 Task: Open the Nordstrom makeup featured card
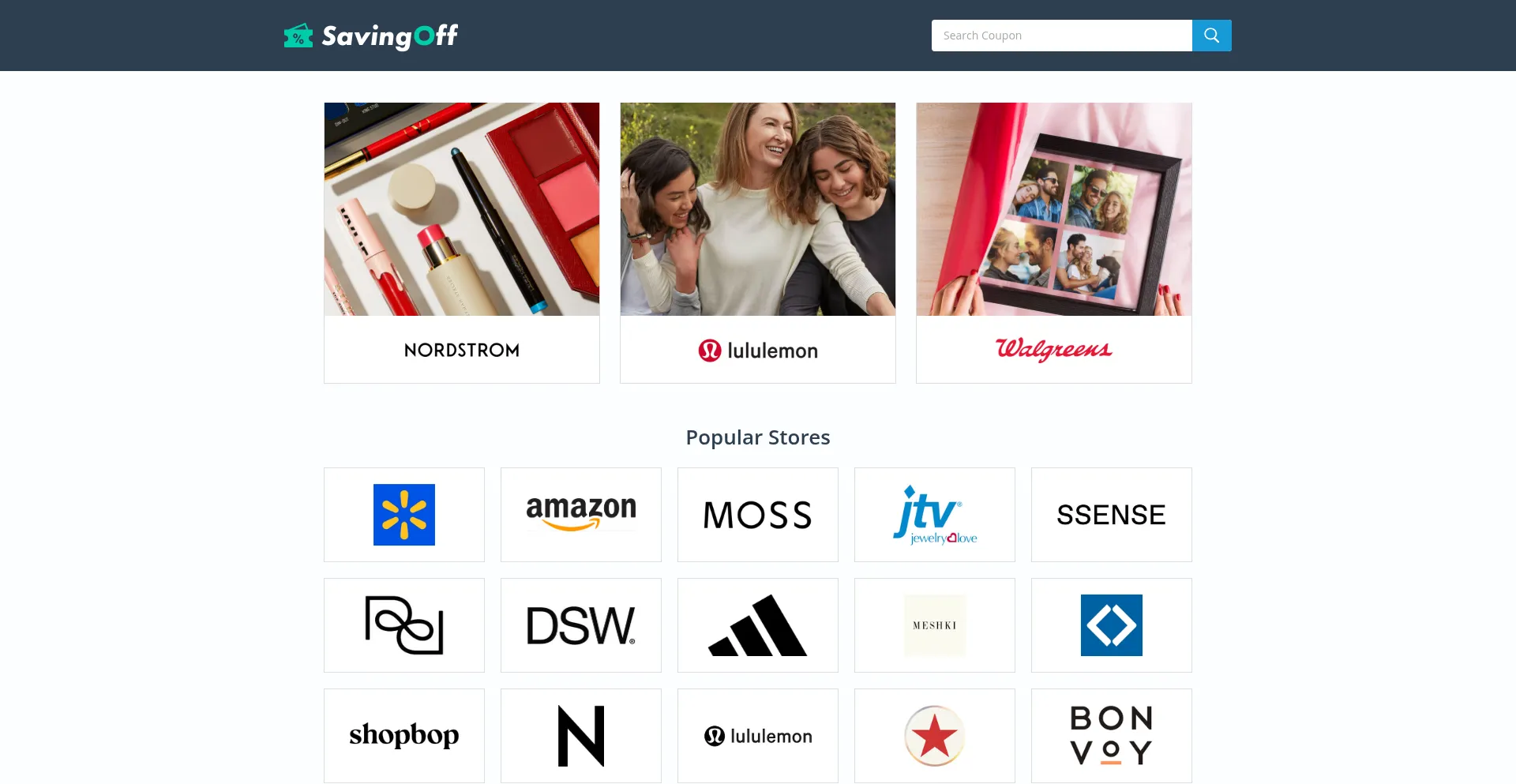(462, 243)
